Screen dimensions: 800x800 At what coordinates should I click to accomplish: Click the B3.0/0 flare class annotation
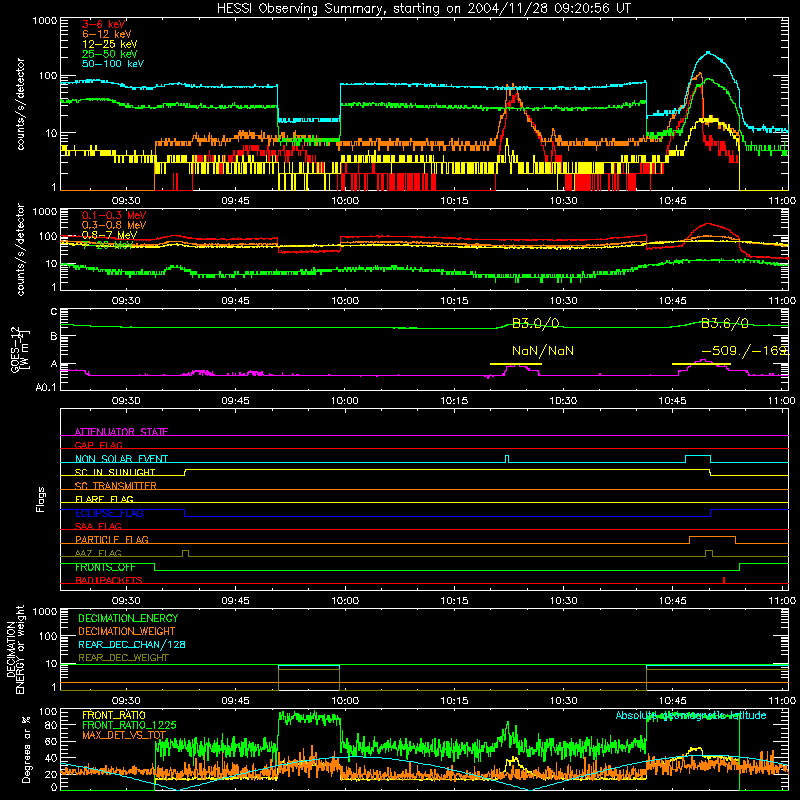[535, 323]
